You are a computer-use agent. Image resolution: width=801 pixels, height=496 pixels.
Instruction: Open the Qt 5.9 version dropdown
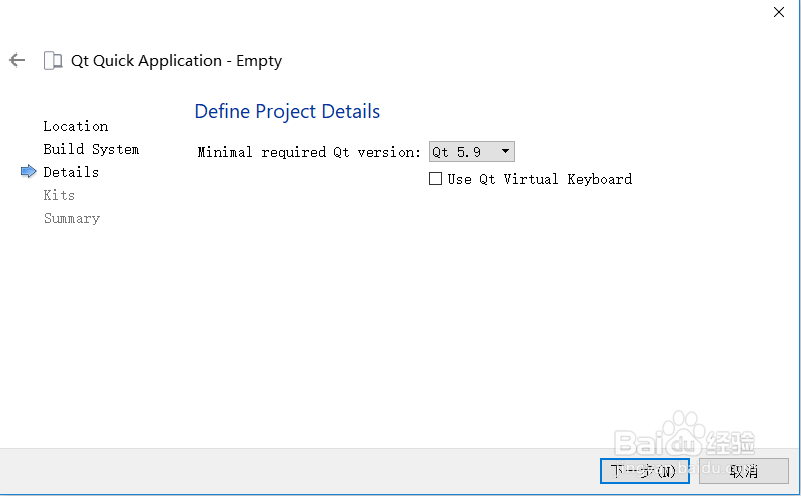click(472, 152)
